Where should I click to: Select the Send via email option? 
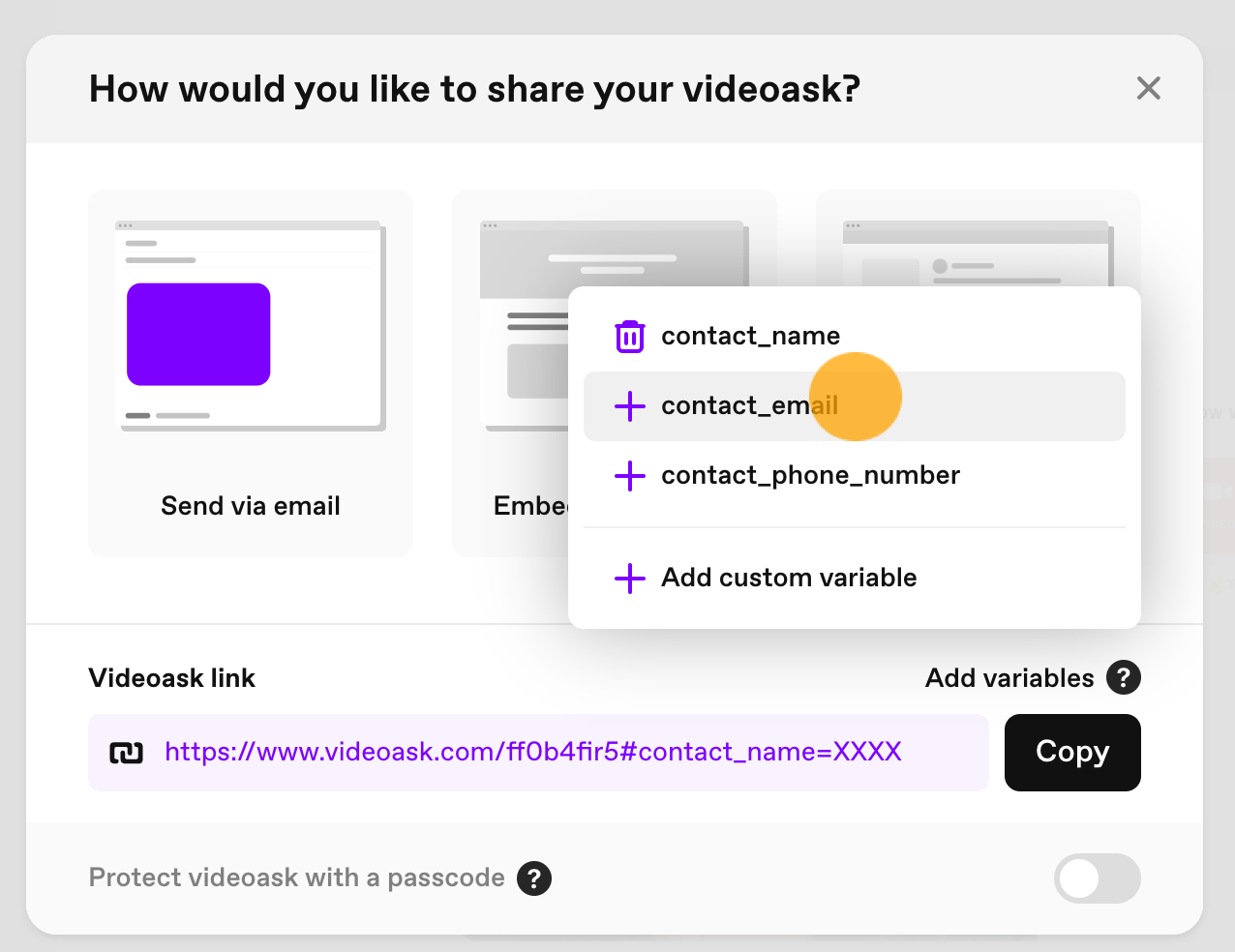click(251, 373)
